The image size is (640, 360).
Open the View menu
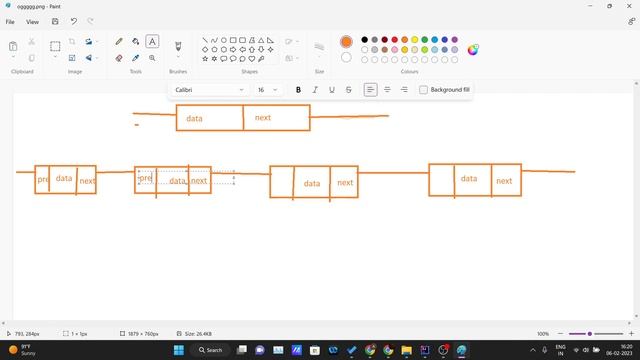[33, 22]
